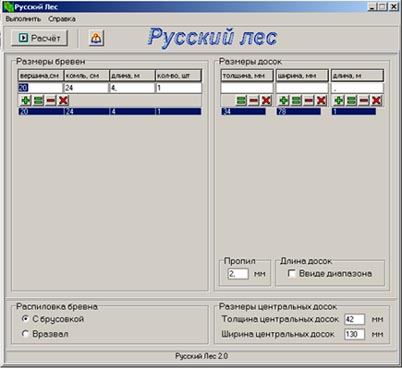Click the red minus icon under the log size inputs
The height and width of the screenshot is (368, 402).
click(x=51, y=100)
